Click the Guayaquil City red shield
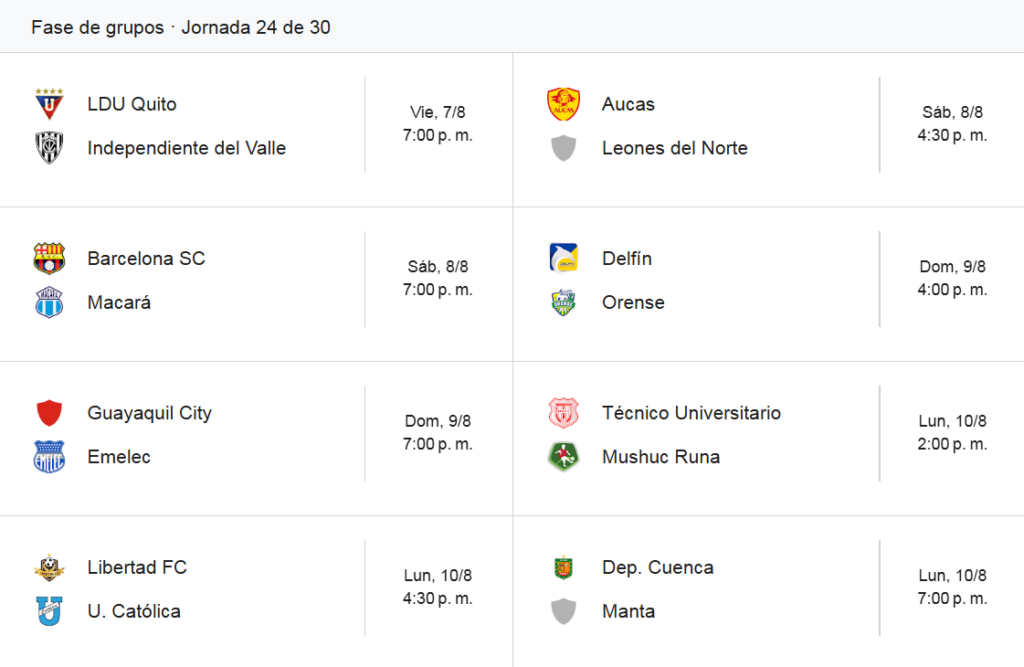 [49, 413]
